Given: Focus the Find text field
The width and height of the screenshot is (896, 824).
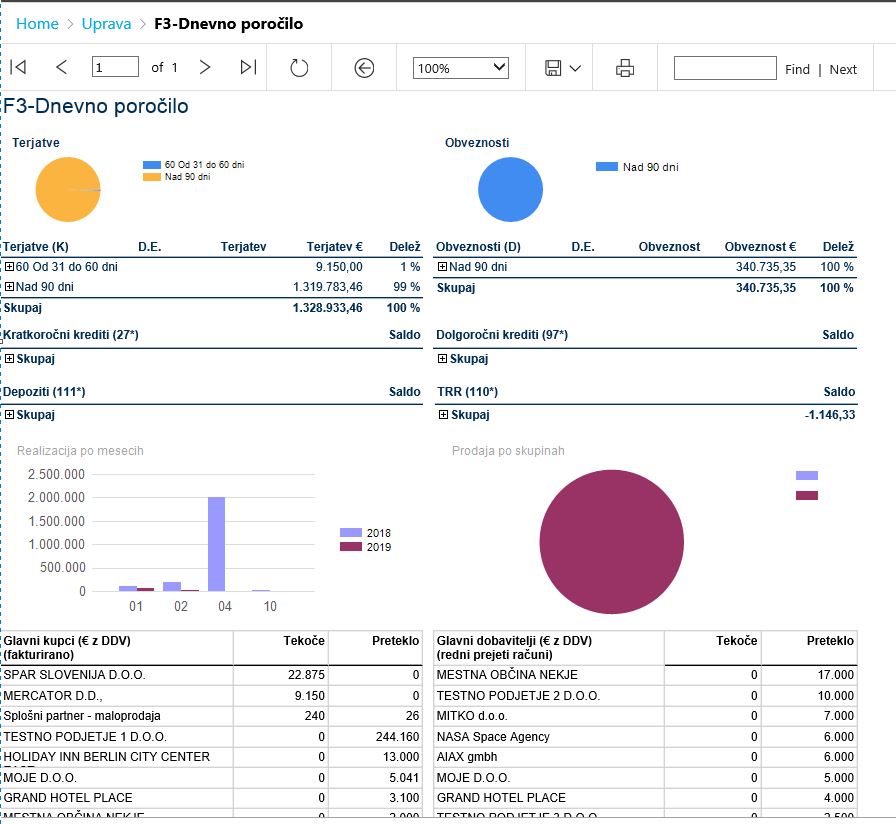Looking at the screenshot, I should [x=725, y=68].
